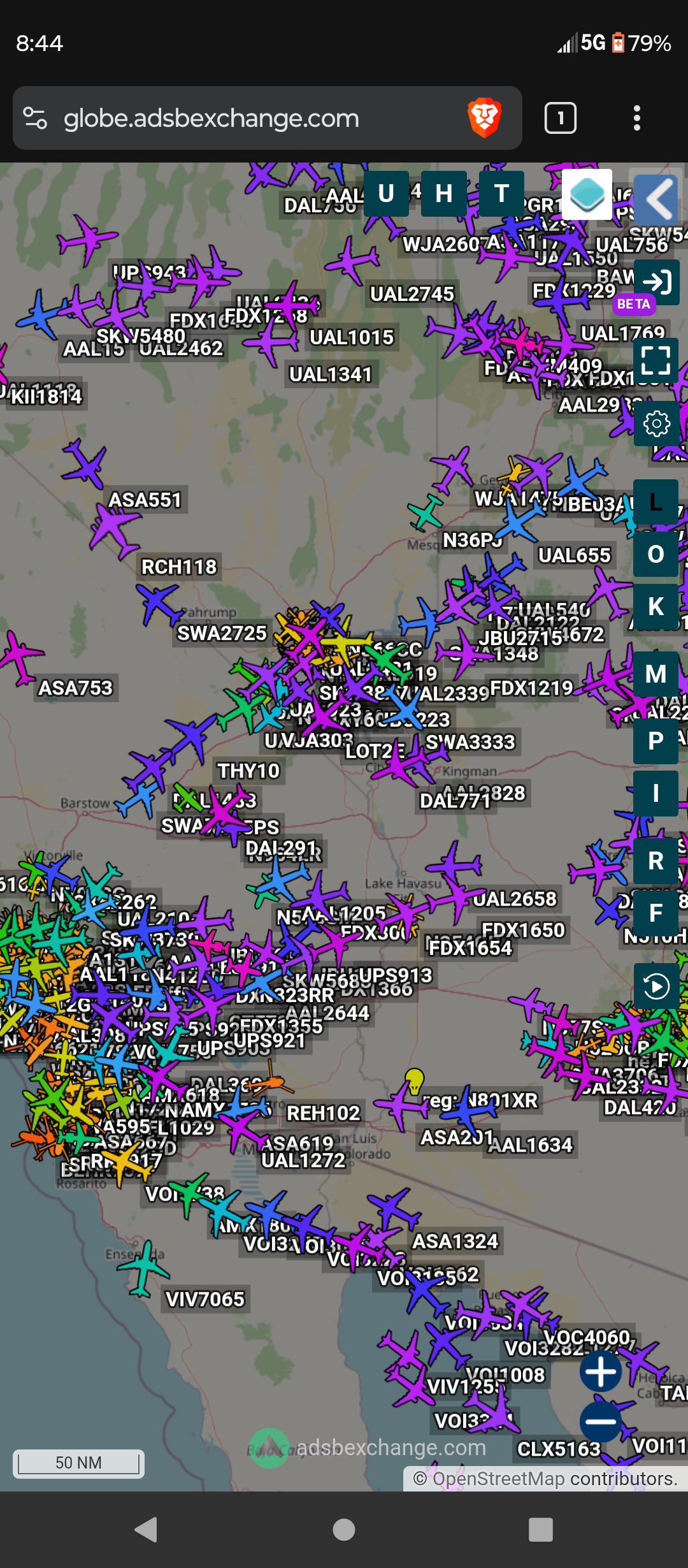Viewport: 688px width, 1568px height.
Task: Select aircraft label CLX5163
Action: coord(559,1449)
